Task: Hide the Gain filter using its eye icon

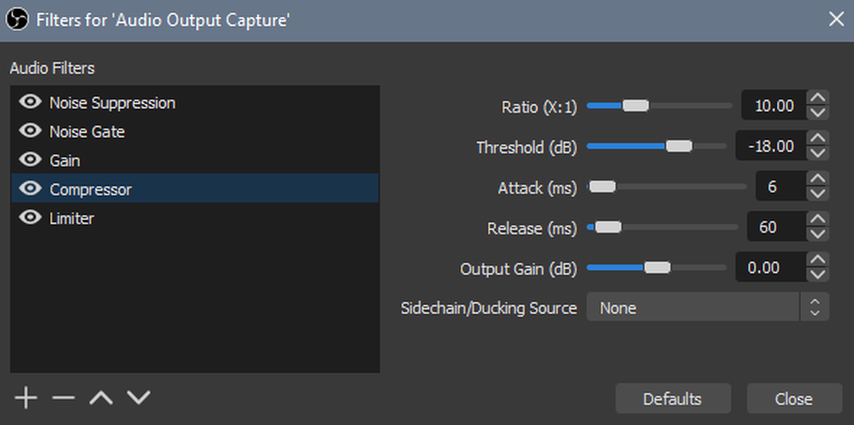Action: click(x=30, y=160)
